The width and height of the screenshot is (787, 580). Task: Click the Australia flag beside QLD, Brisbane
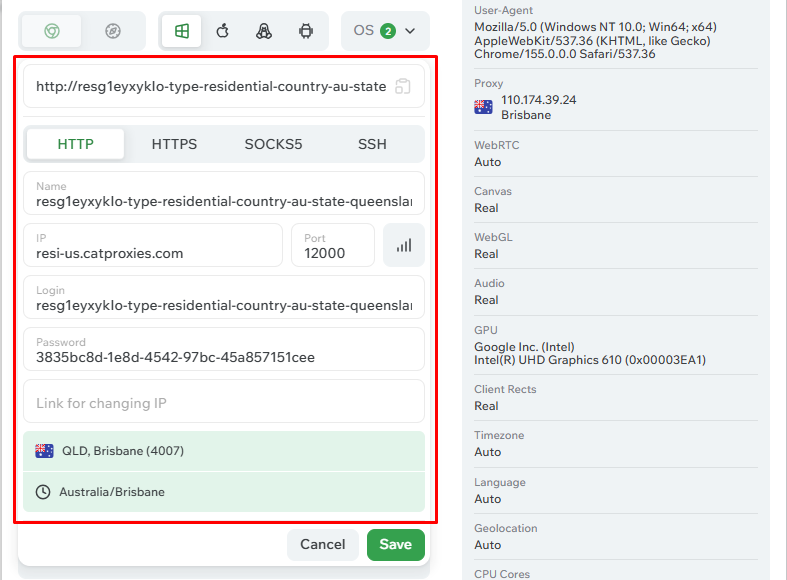coord(44,451)
